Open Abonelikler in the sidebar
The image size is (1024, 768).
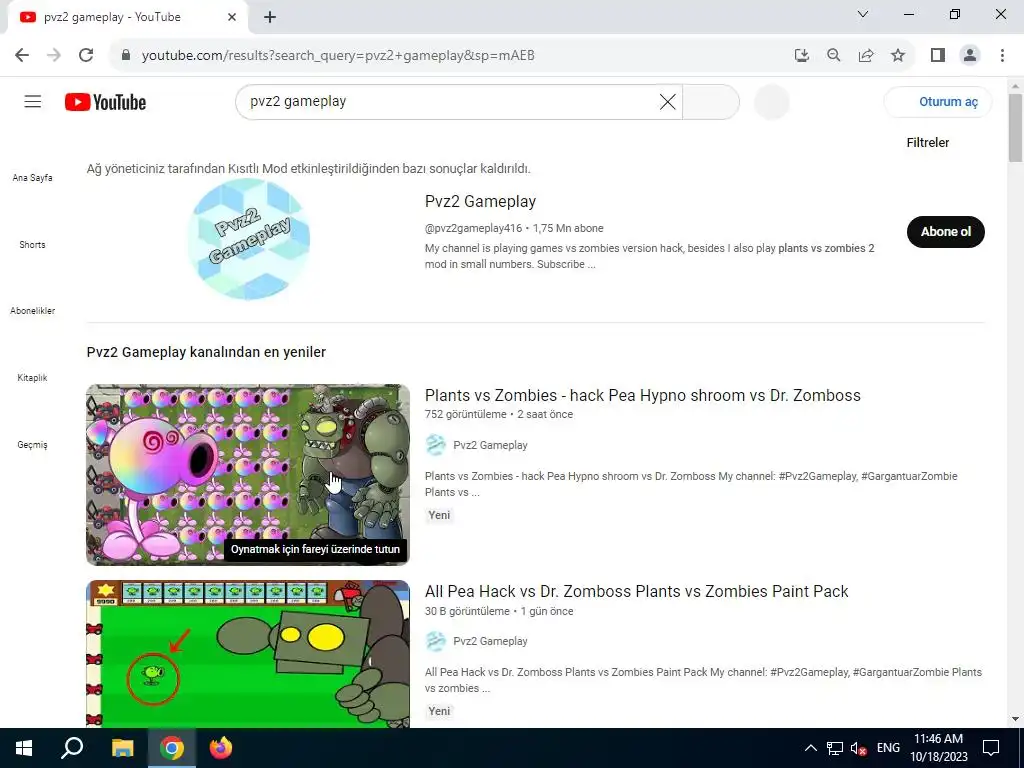pos(33,311)
